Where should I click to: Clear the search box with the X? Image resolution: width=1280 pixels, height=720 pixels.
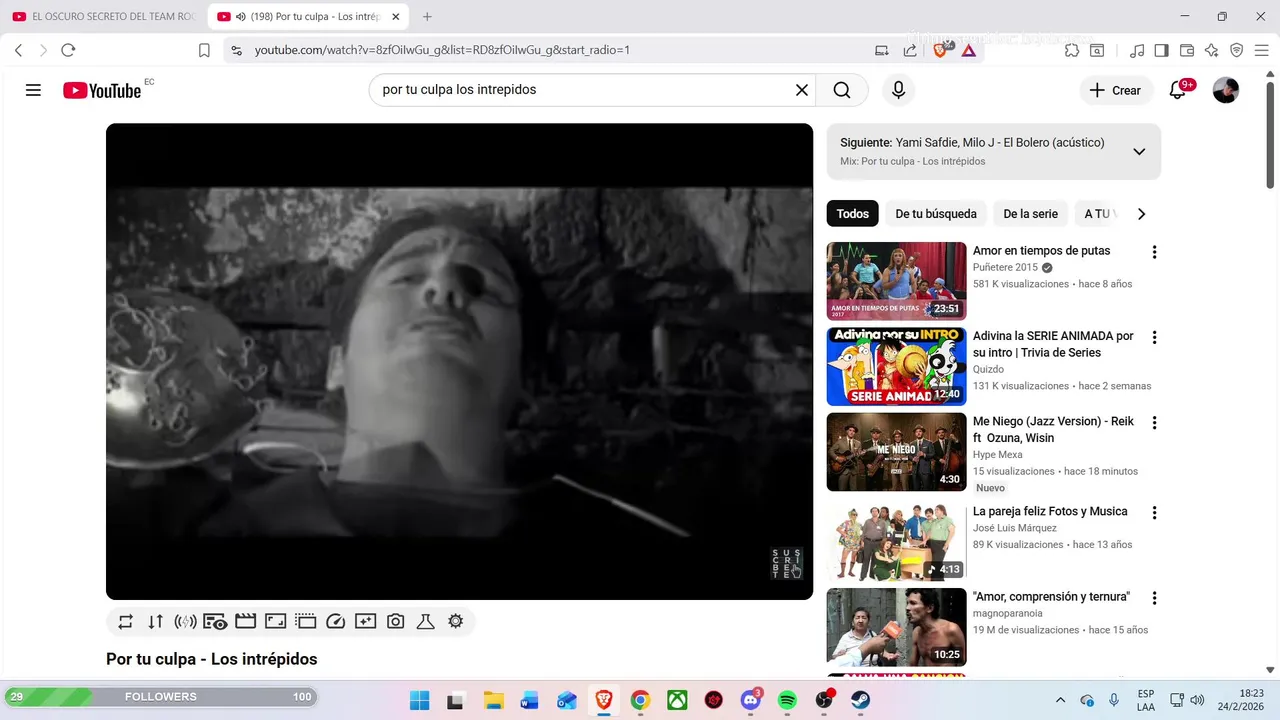(801, 90)
